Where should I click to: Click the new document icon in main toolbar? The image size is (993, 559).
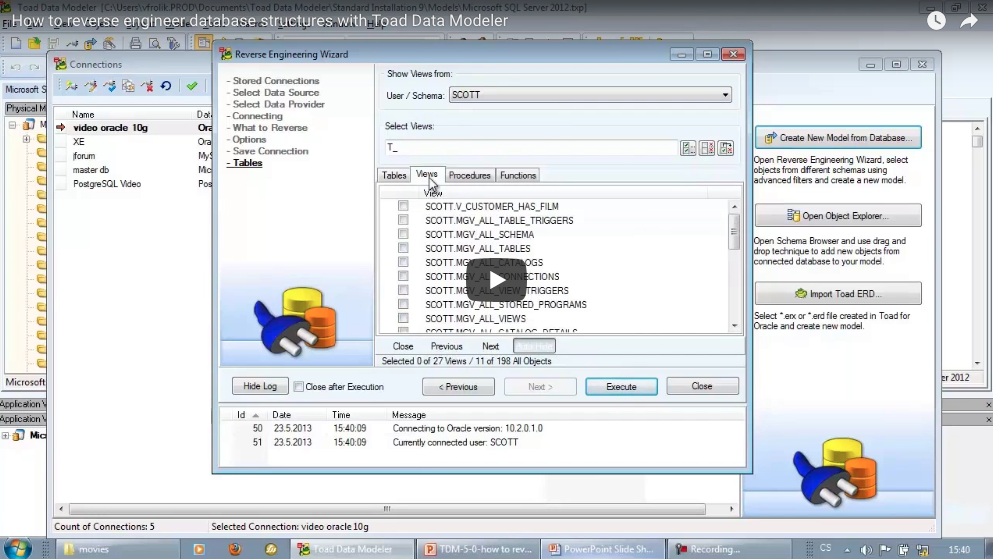15,43
